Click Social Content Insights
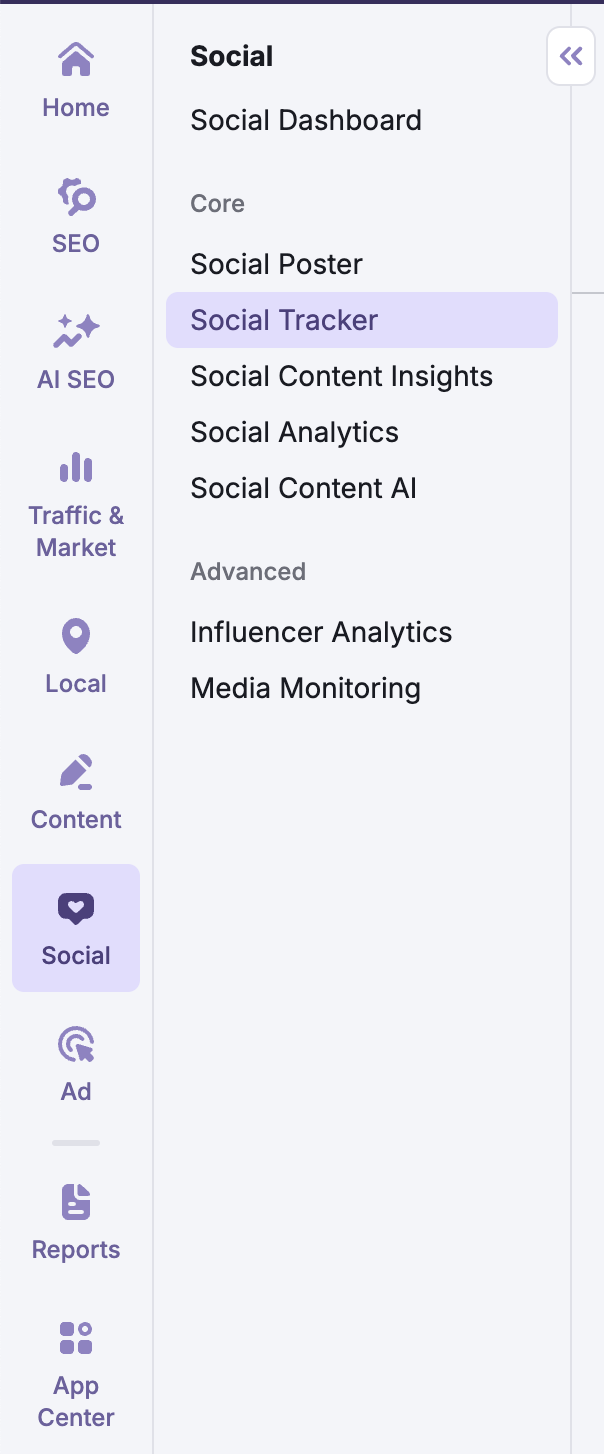This screenshot has height=1454, width=604. tap(341, 376)
